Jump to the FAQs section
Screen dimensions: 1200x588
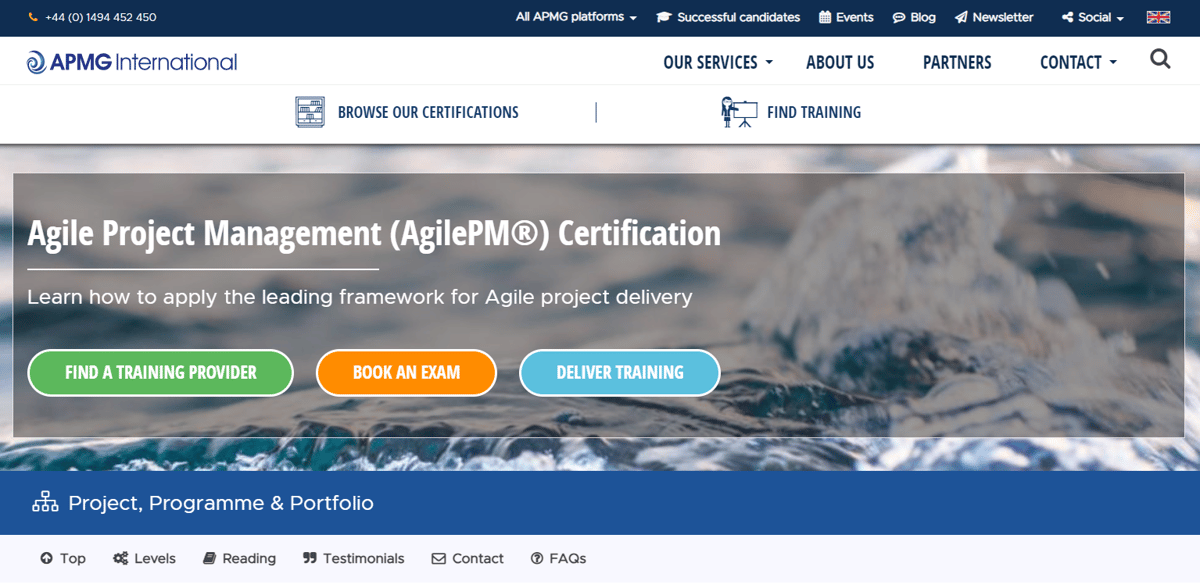(x=558, y=559)
